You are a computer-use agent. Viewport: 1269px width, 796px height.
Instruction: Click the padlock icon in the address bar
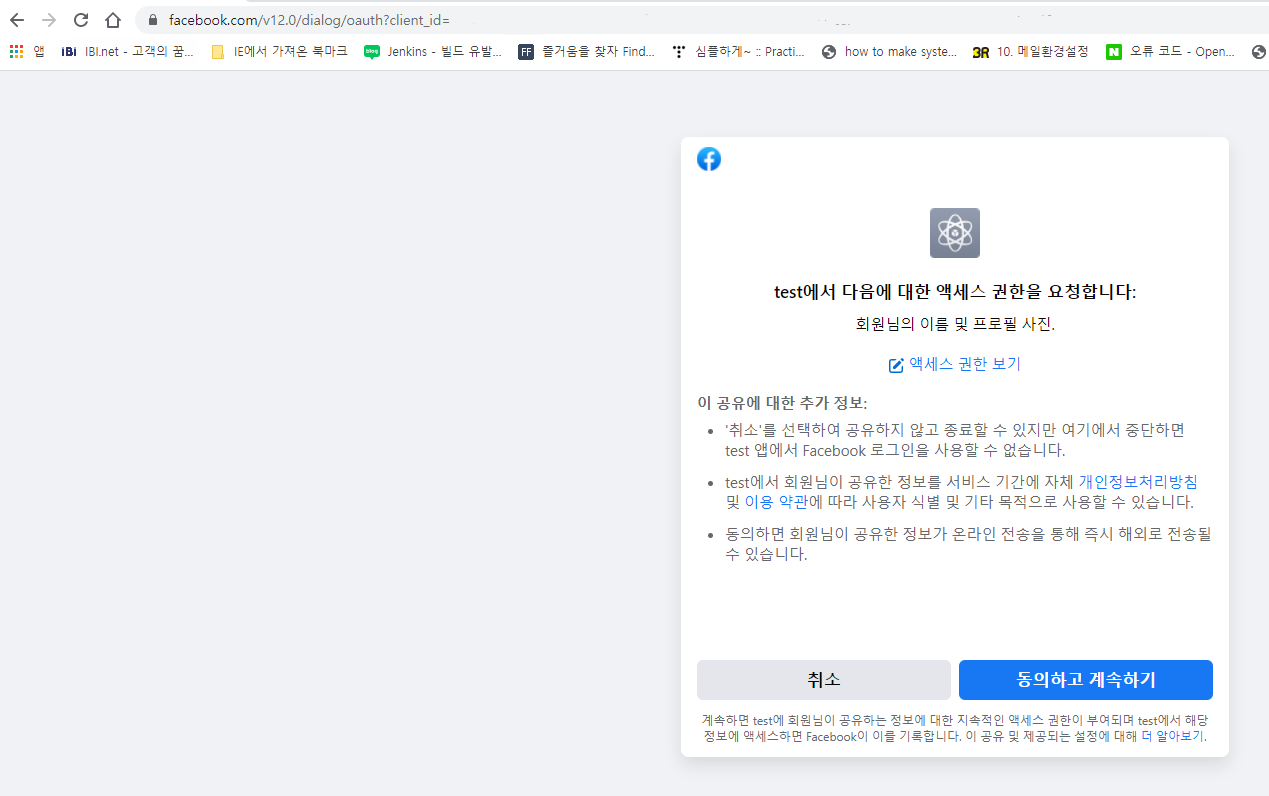point(153,20)
